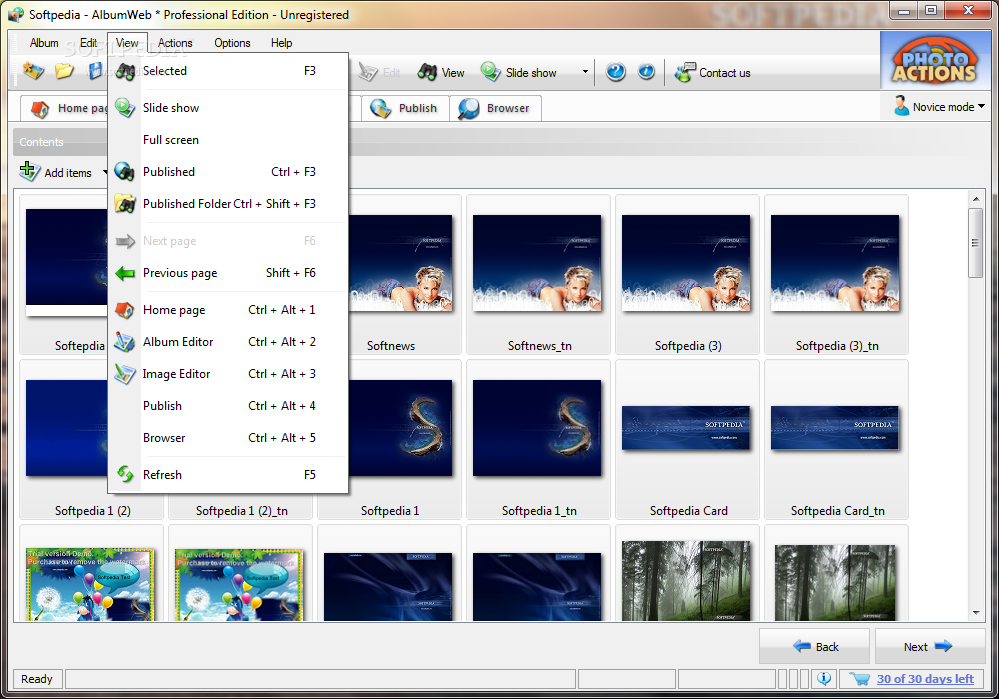The height and width of the screenshot is (699, 999).
Task: Click the new album star-folder toolbar icon
Action: [33, 71]
